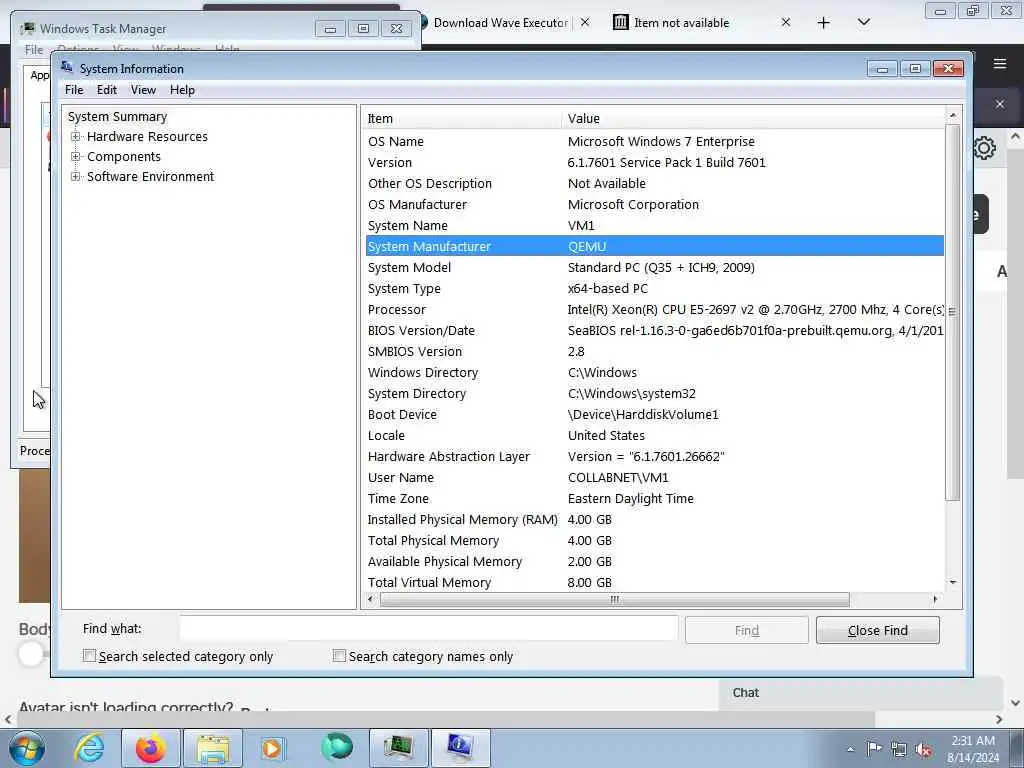Click the Task Manager title bar icon

(27, 29)
